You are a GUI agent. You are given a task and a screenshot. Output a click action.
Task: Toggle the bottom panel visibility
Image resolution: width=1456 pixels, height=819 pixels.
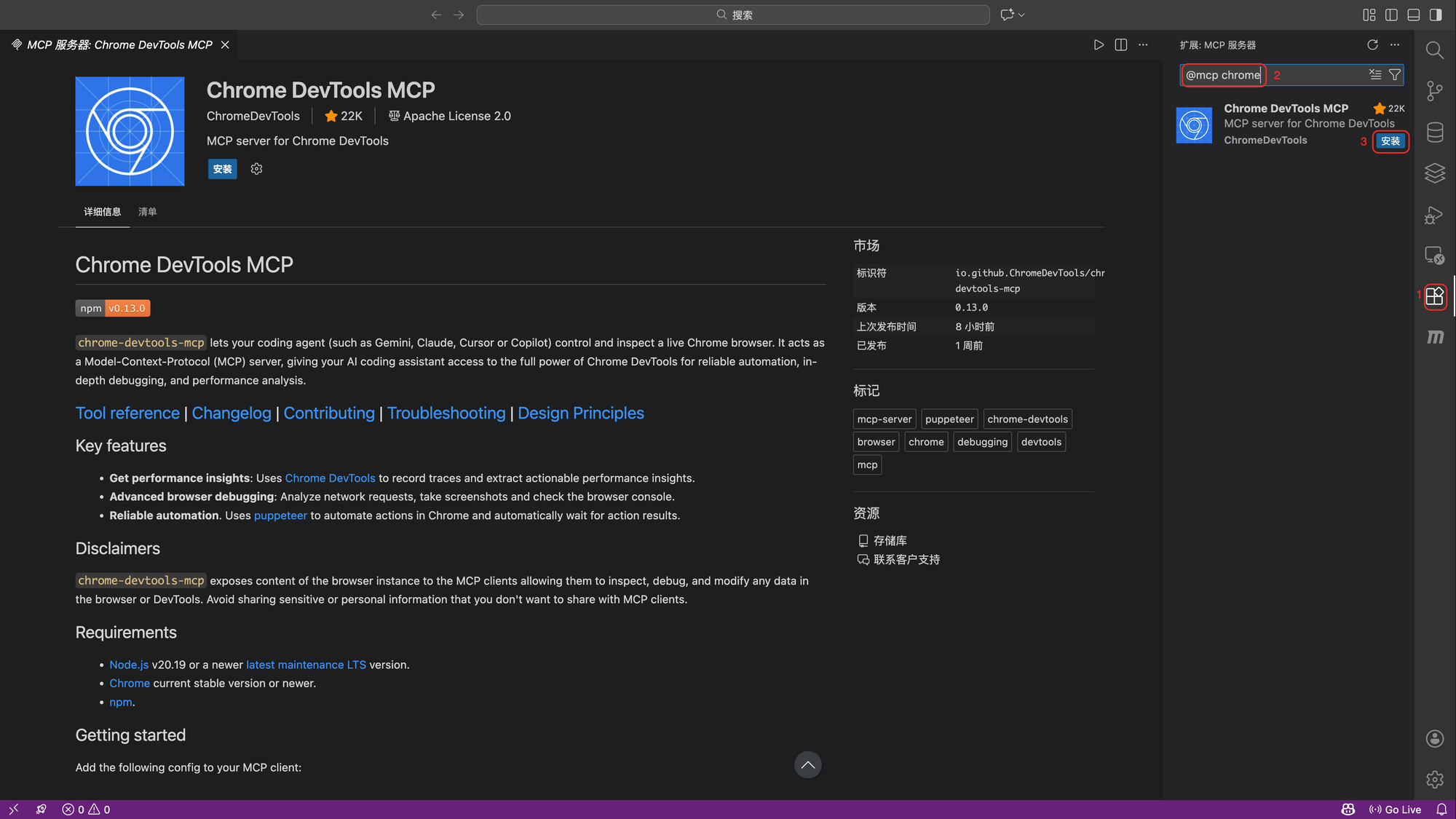[x=1413, y=15]
